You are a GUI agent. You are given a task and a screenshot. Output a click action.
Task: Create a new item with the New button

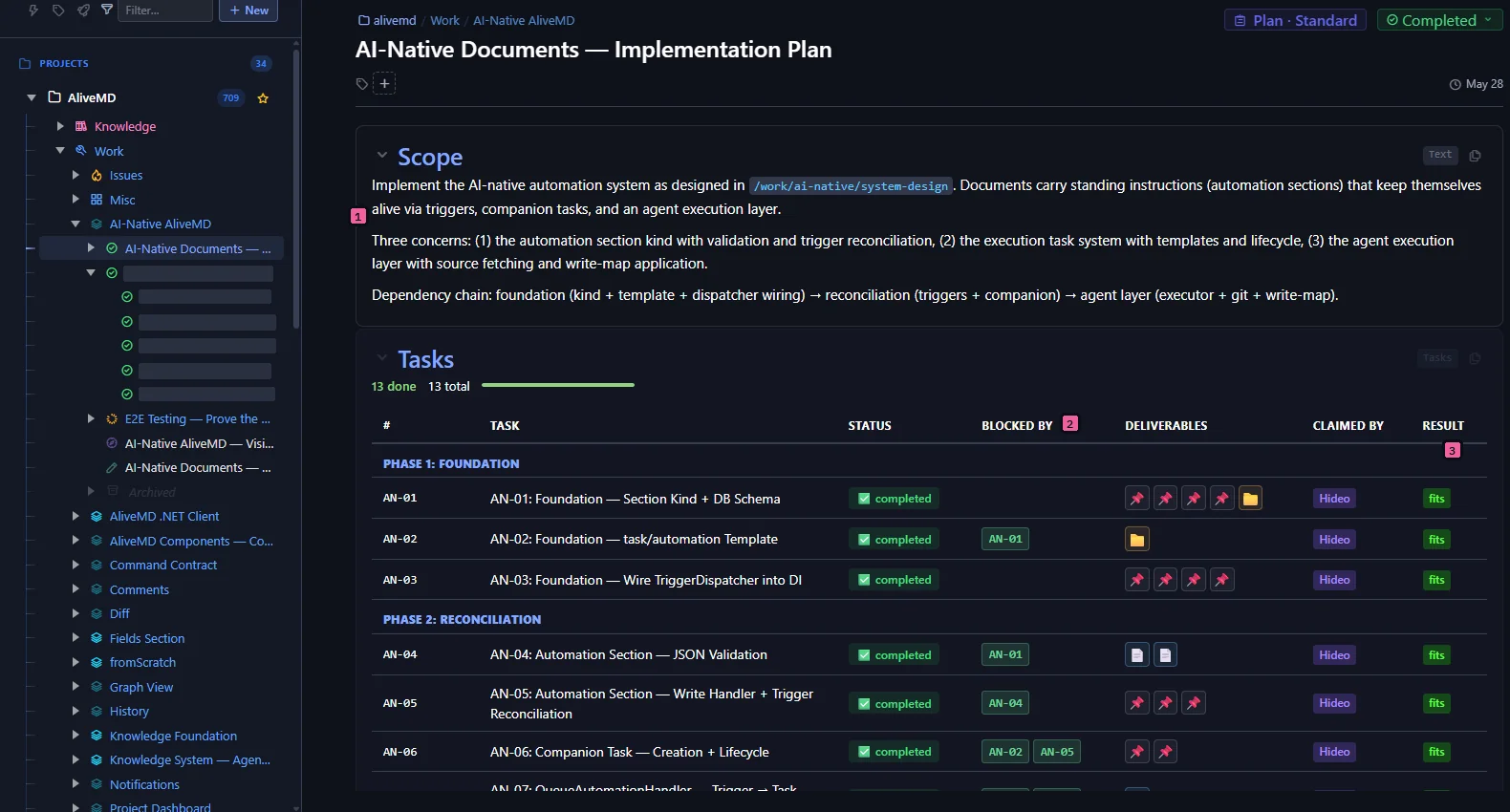click(248, 11)
